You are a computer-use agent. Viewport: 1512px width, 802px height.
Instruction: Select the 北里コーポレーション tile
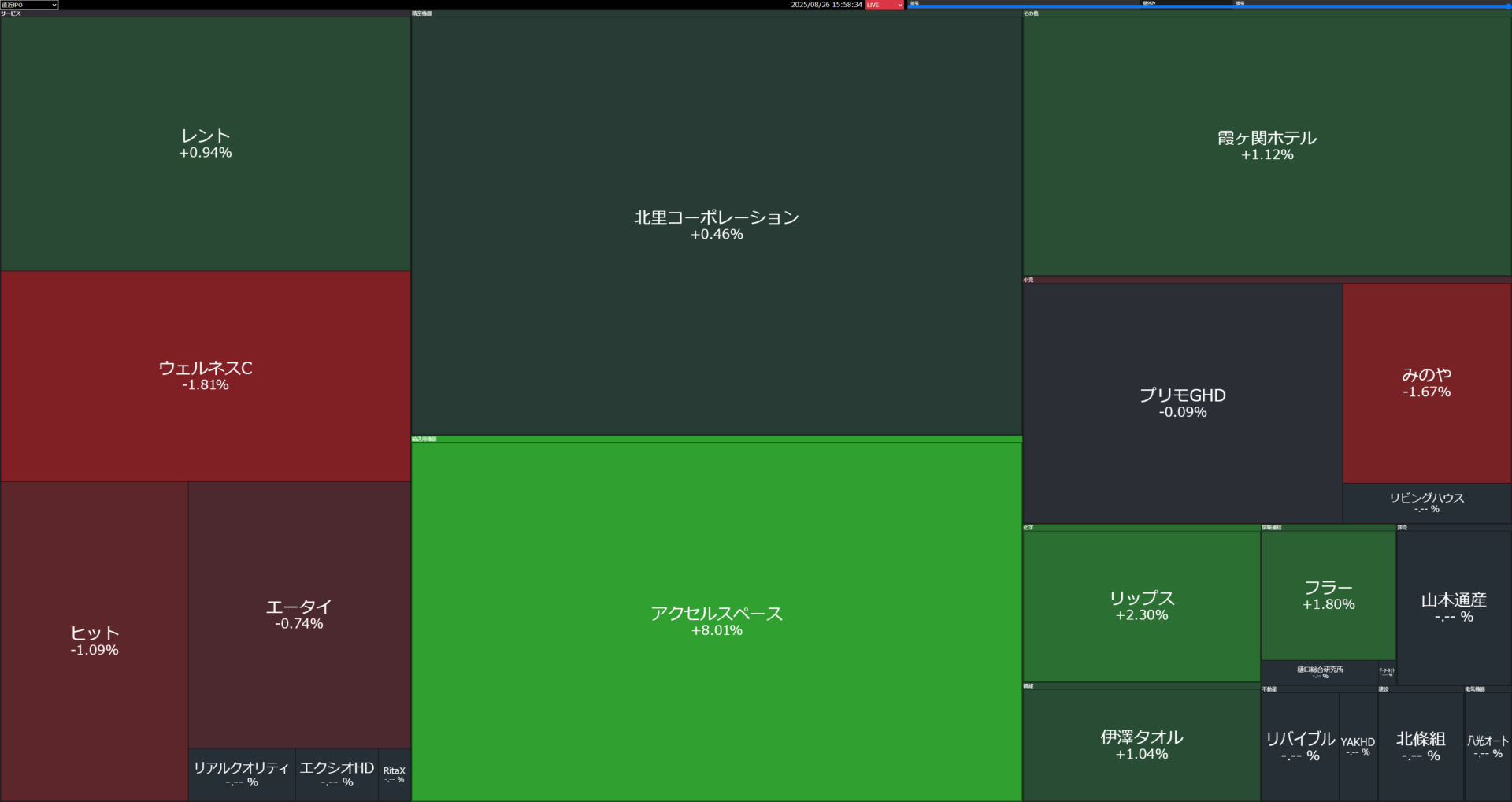click(717, 225)
